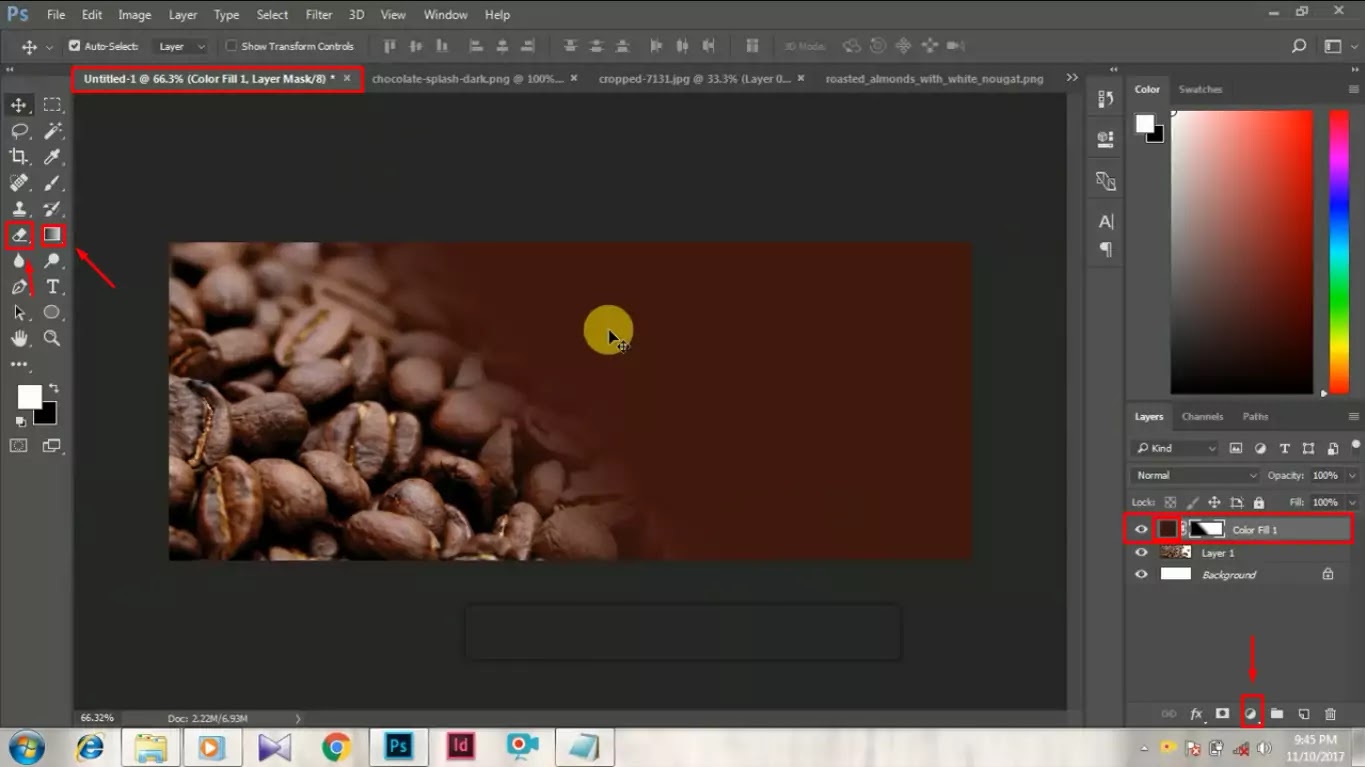
Task: Change the screen mode from the toolbox
Action: point(52,446)
